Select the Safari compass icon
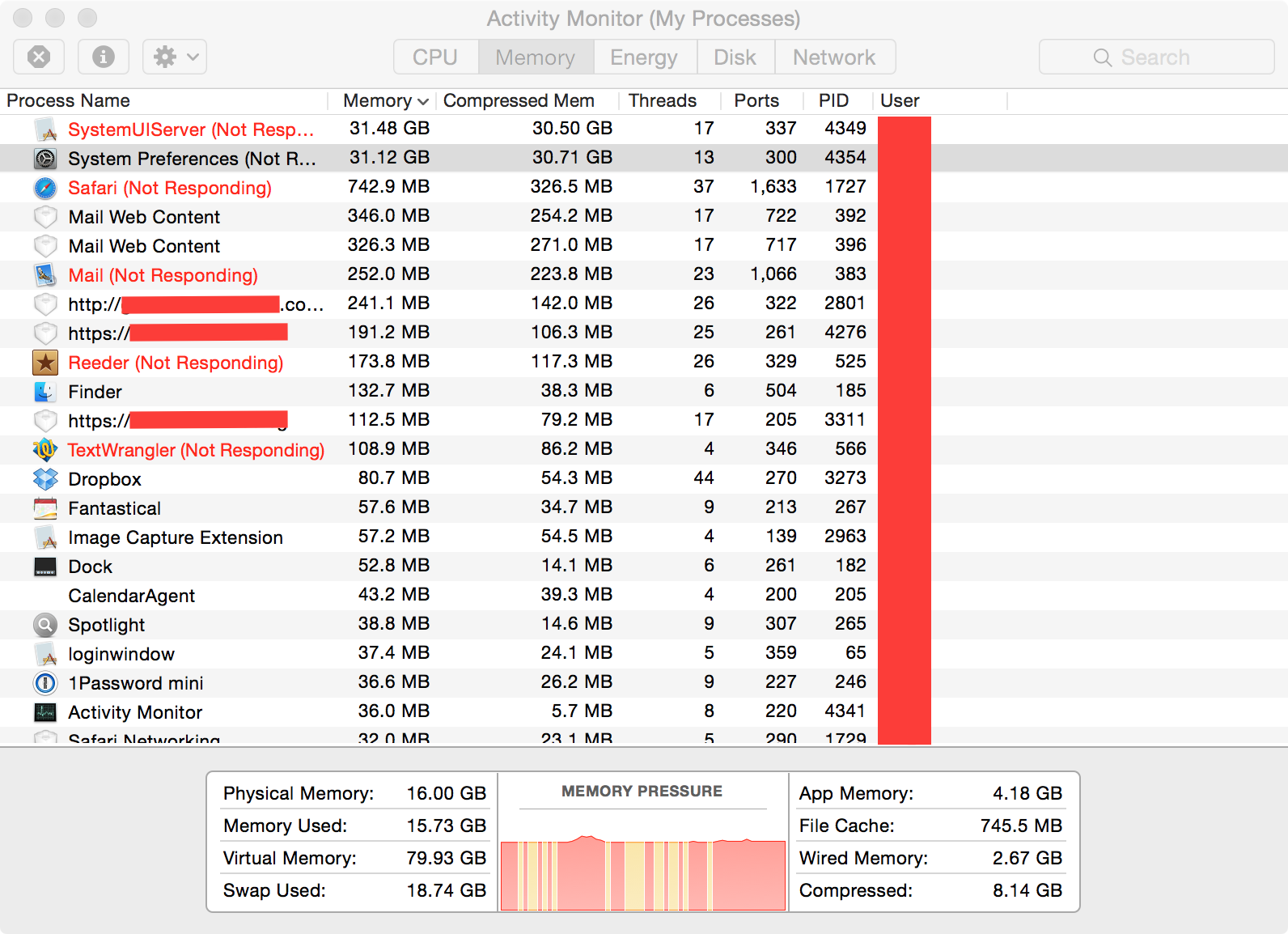 [45, 188]
